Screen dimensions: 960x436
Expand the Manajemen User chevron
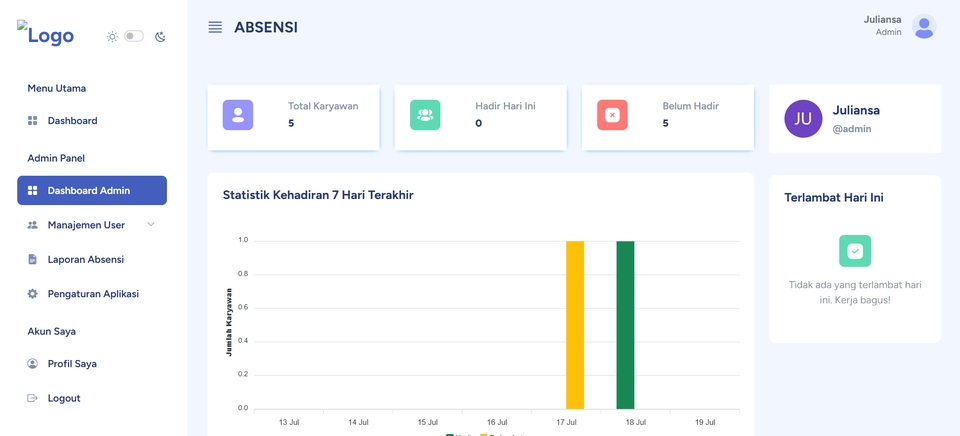(x=151, y=225)
